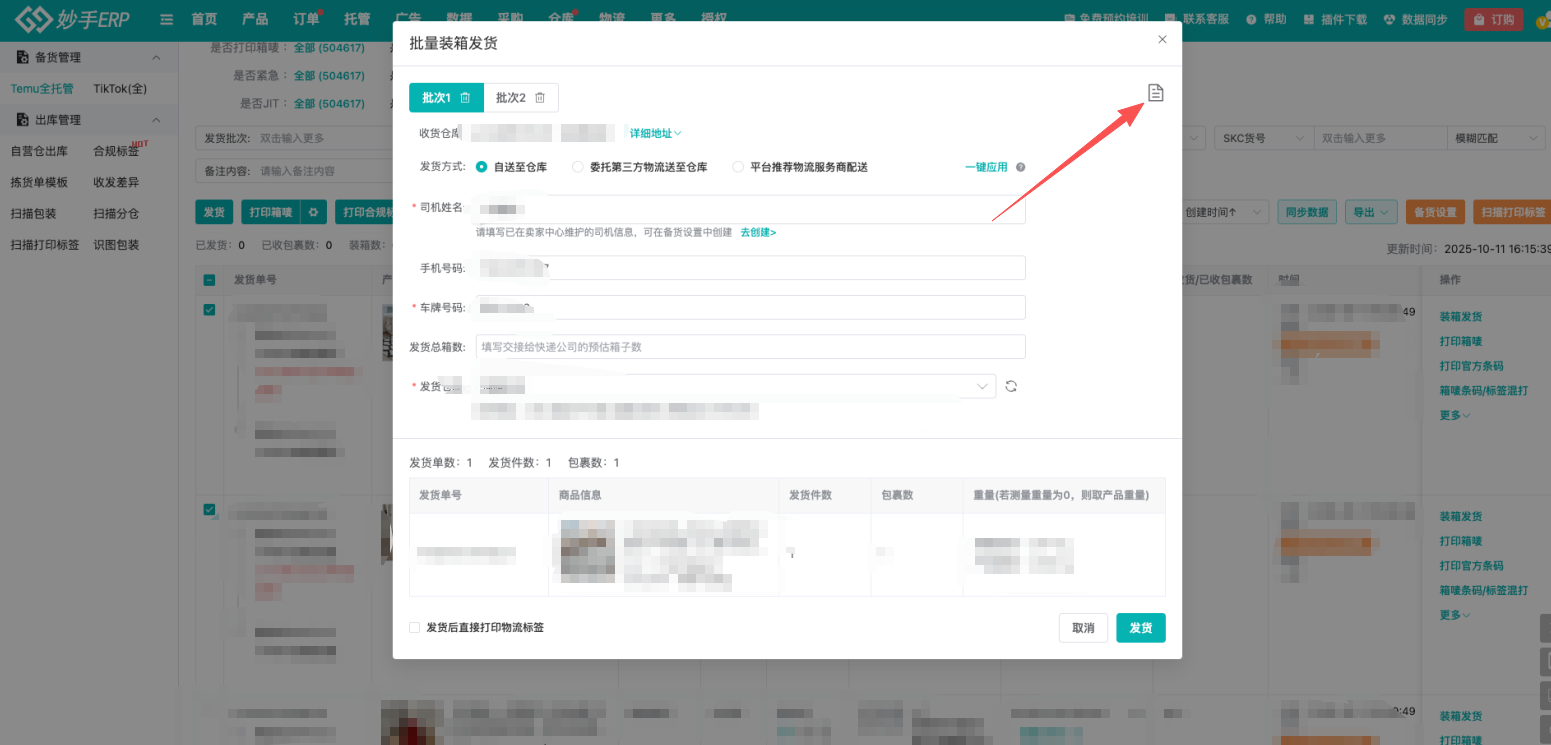Viewport: 1551px width, 745px height.
Task: Enable 发货后直接打印物流标签 checkbox
Action: pyautogui.click(x=414, y=627)
